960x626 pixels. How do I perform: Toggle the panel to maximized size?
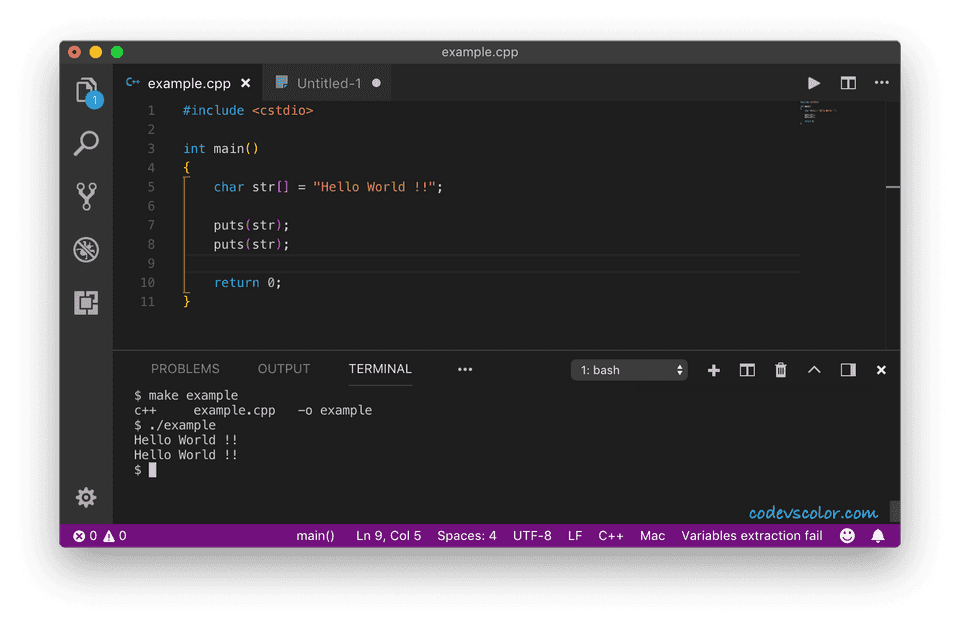click(847, 369)
